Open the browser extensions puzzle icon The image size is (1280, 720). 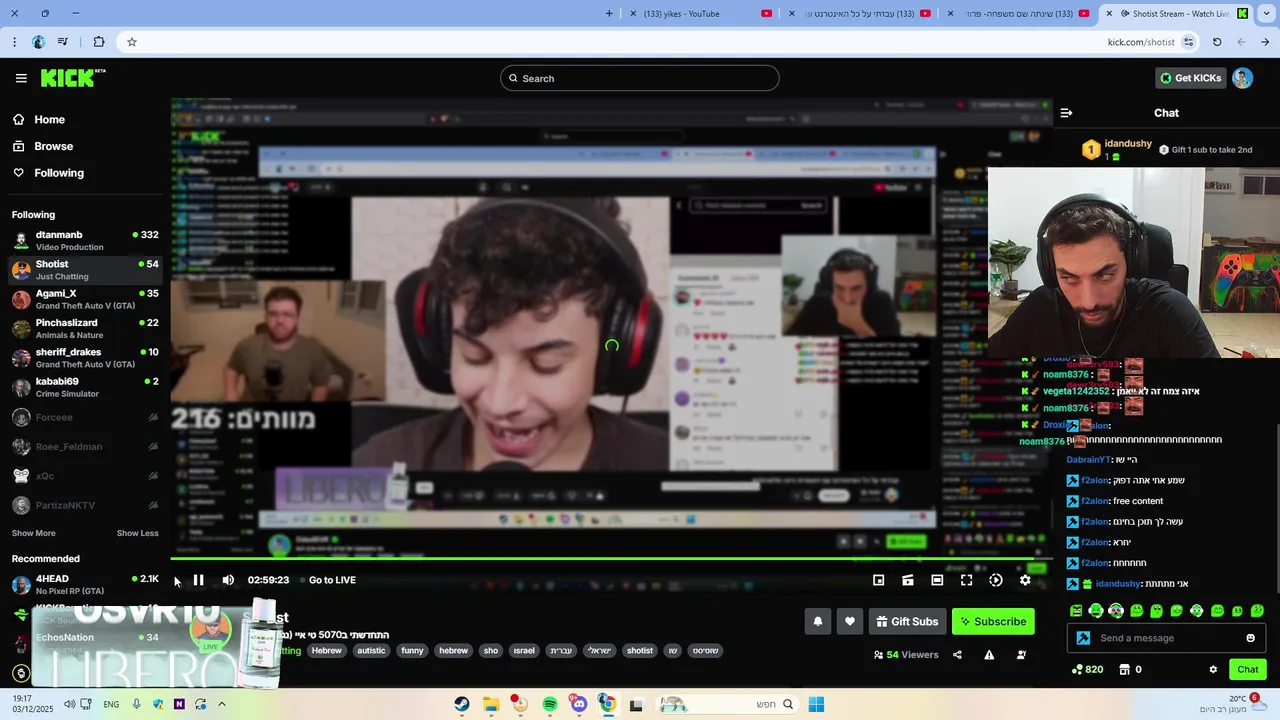pyautogui.click(x=98, y=42)
